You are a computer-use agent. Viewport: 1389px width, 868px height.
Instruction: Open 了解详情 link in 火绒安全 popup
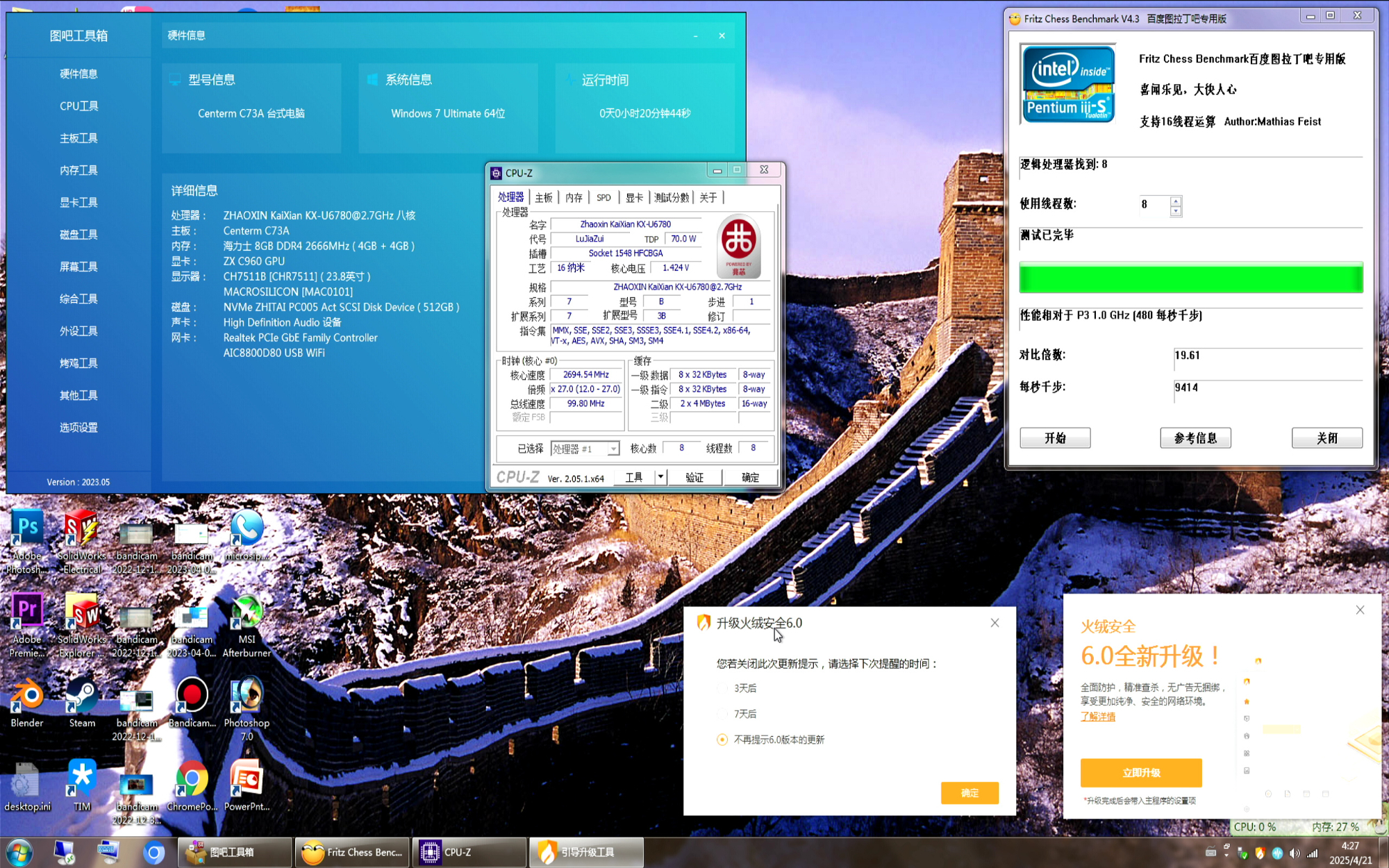tap(1098, 717)
